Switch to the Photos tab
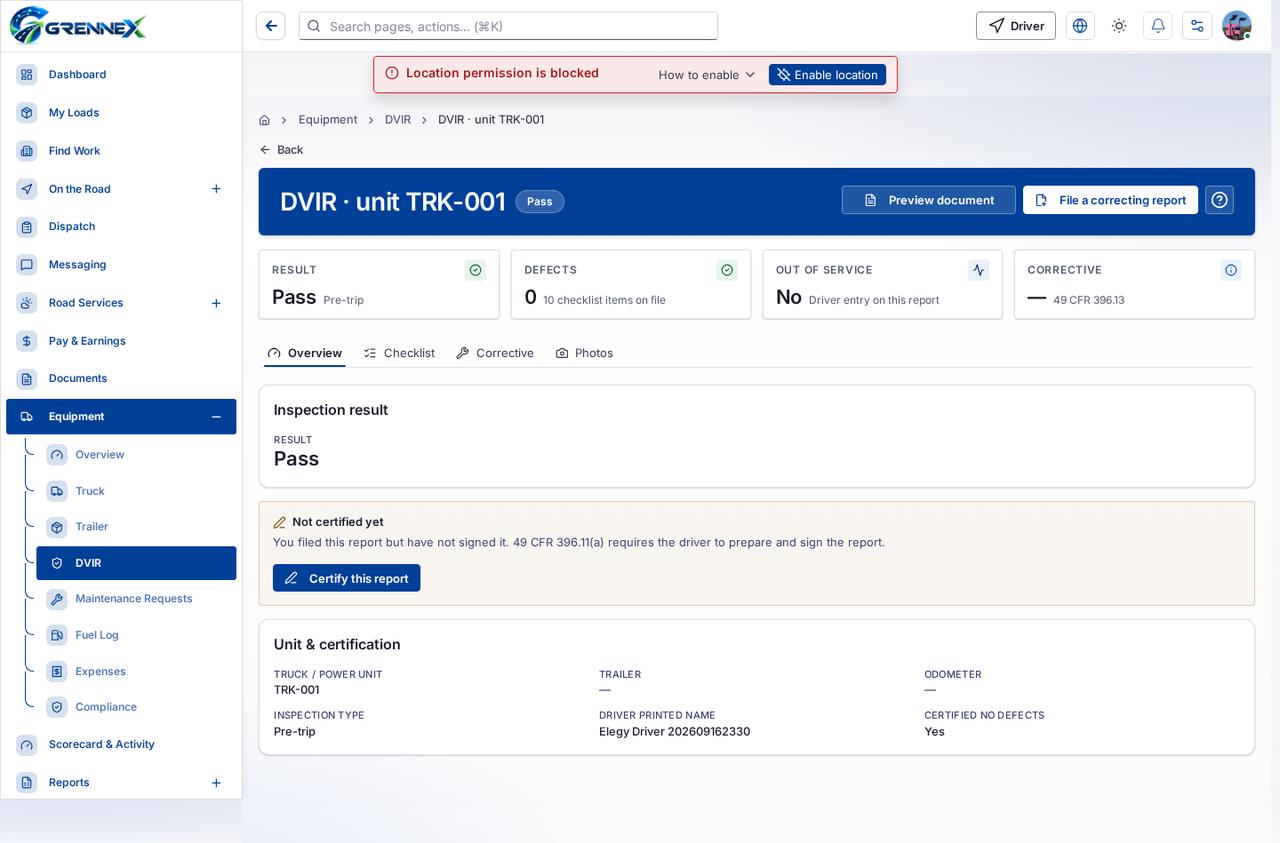The image size is (1280, 843). [x=584, y=353]
